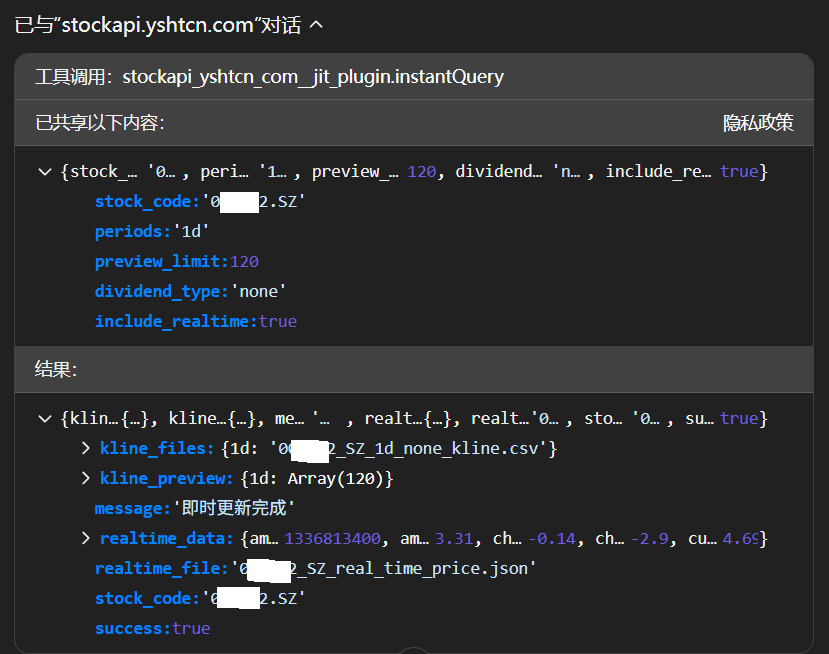829x654 pixels.
Task: Collapse the shared request parameters object
Action: coord(45,171)
